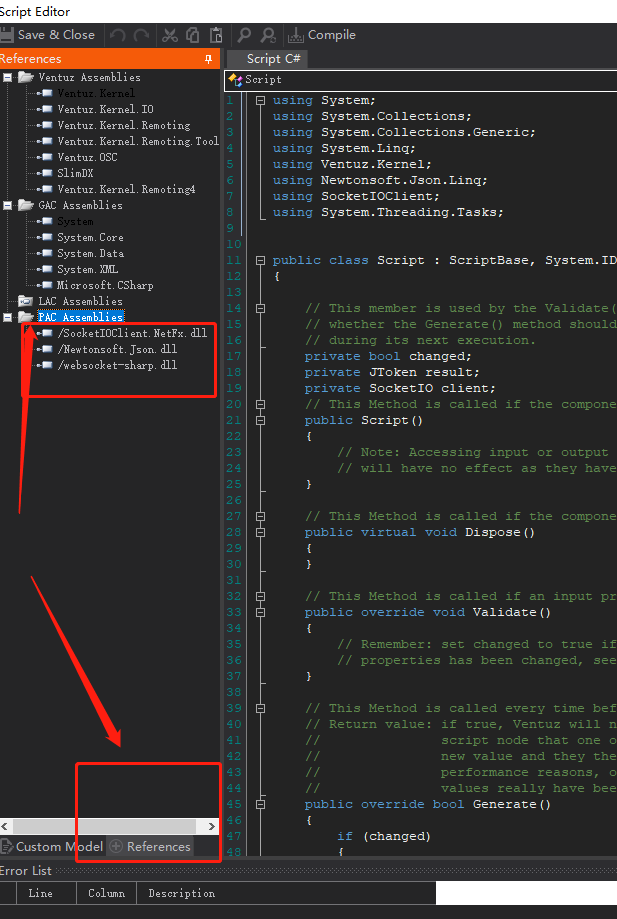
Task: Cut selection with the scissors icon
Action: tap(170, 35)
